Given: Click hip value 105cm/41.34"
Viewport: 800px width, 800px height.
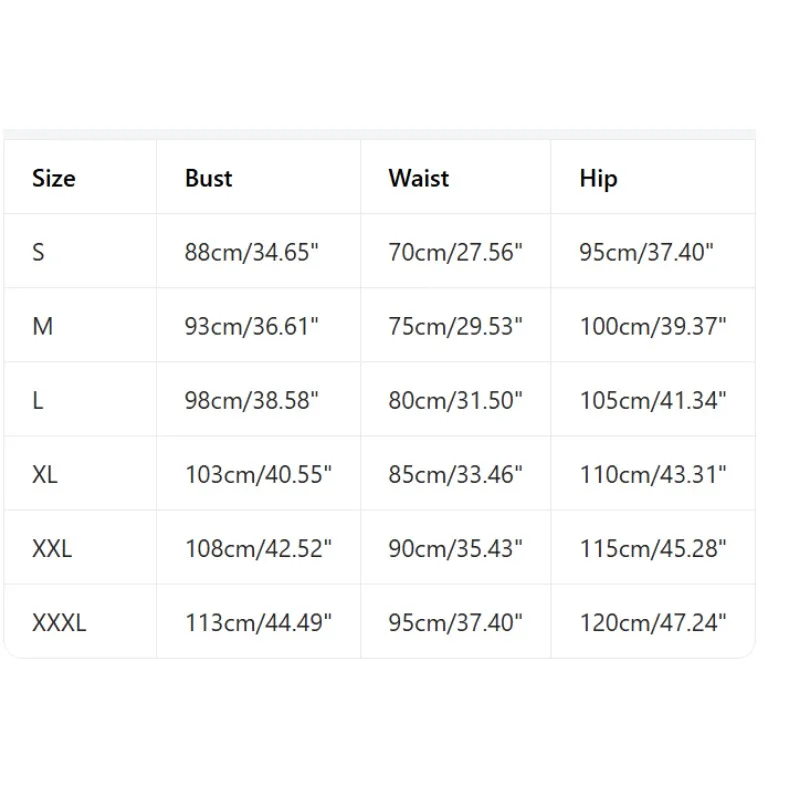Looking at the screenshot, I should [653, 400].
